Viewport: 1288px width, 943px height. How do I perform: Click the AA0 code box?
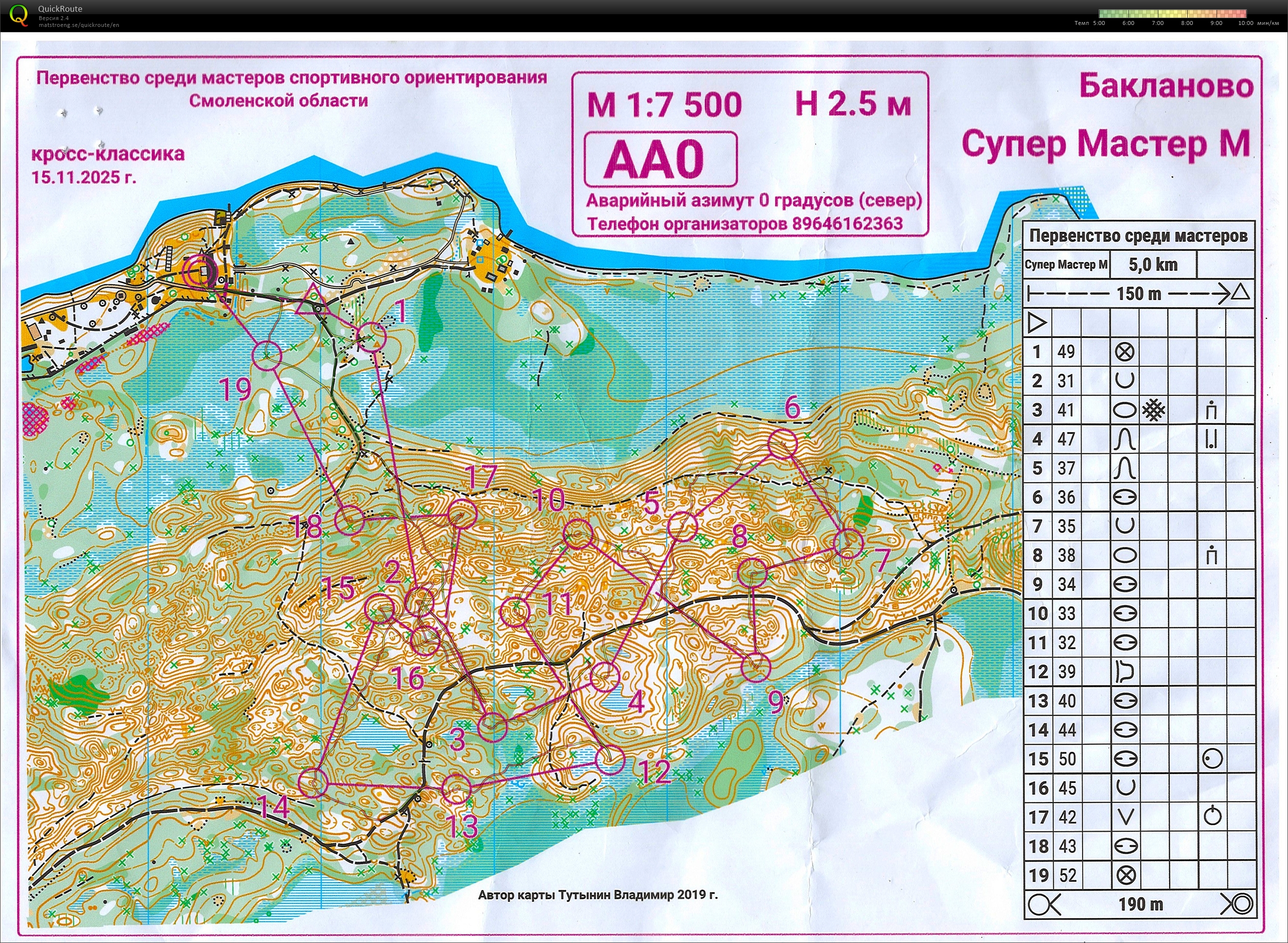660,159
